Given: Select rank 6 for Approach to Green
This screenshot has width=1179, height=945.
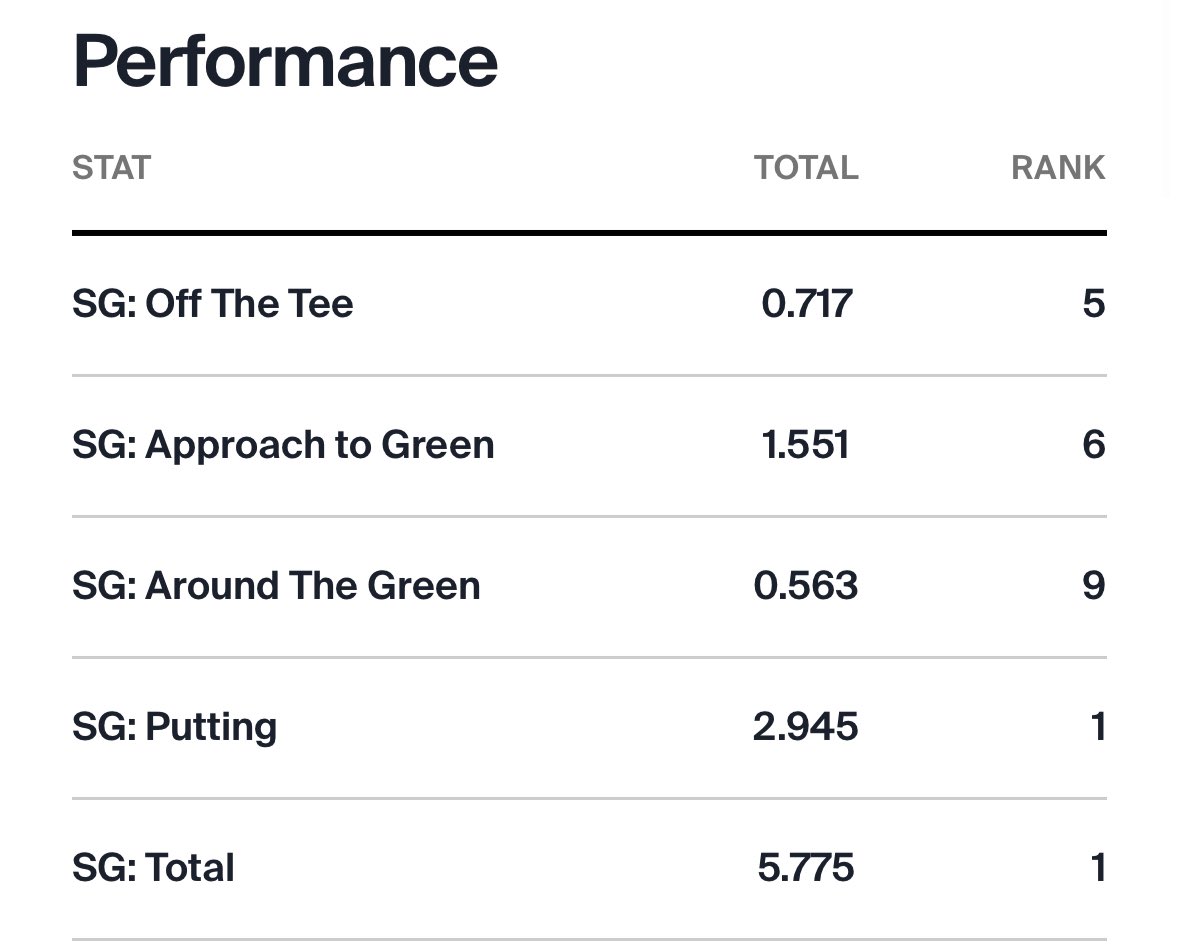Looking at the screenshot, I should 1093,445.
